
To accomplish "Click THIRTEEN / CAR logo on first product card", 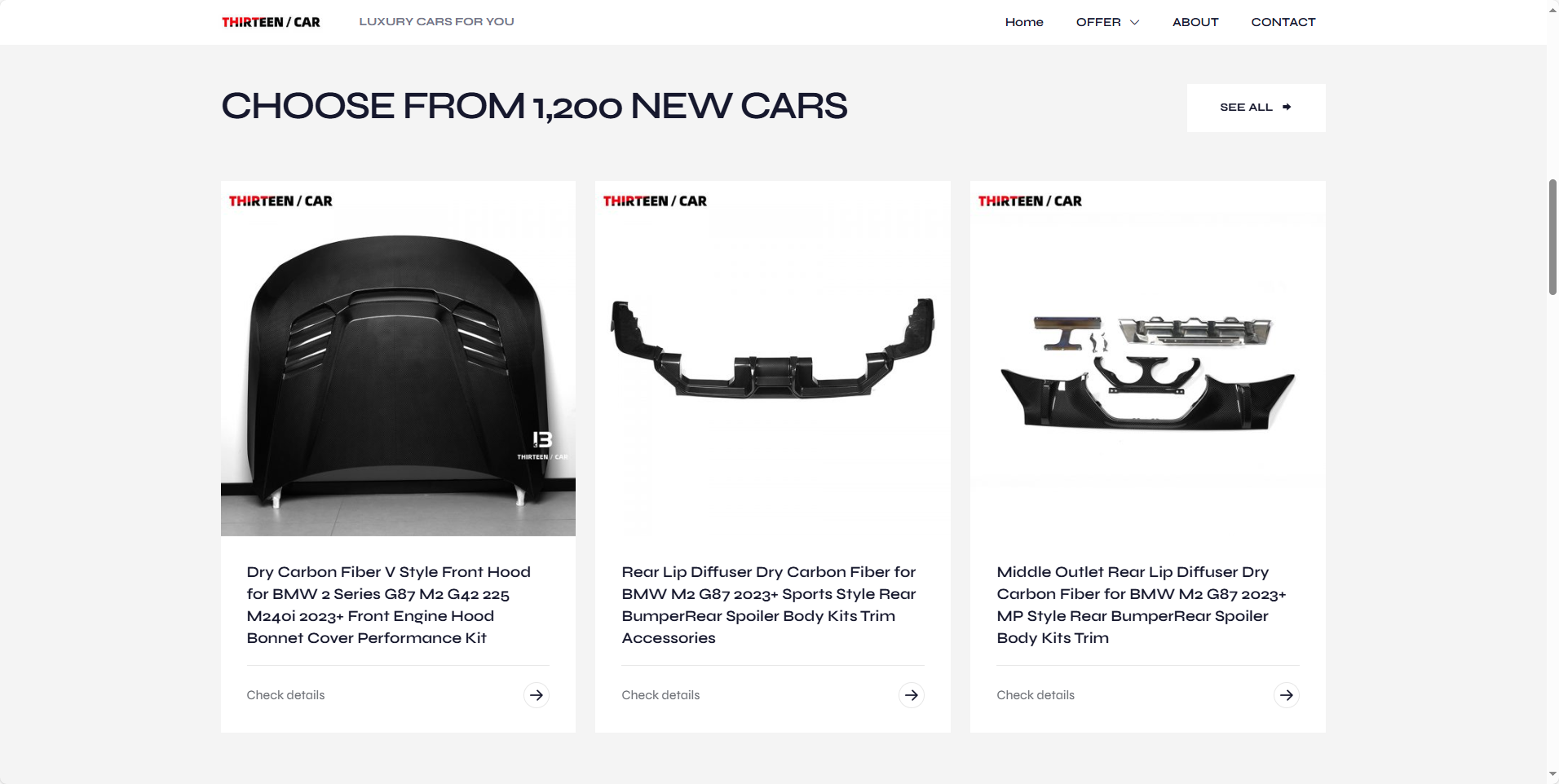I will tap(280, 200).
